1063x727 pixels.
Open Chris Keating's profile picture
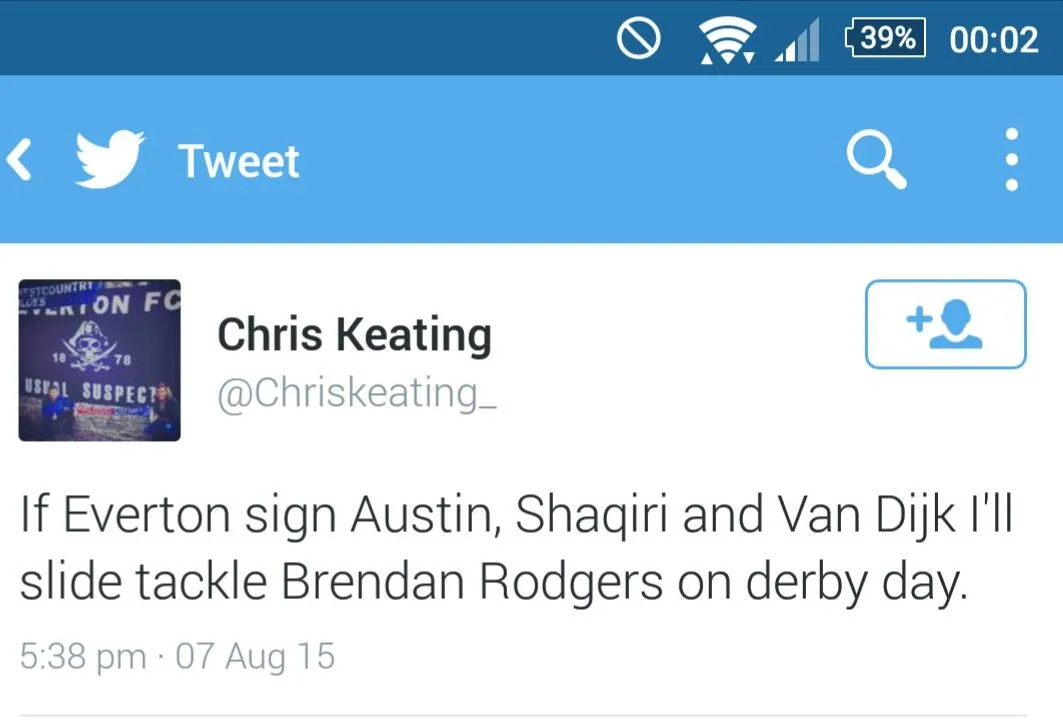pyautogui.click(x=100, y=360)
